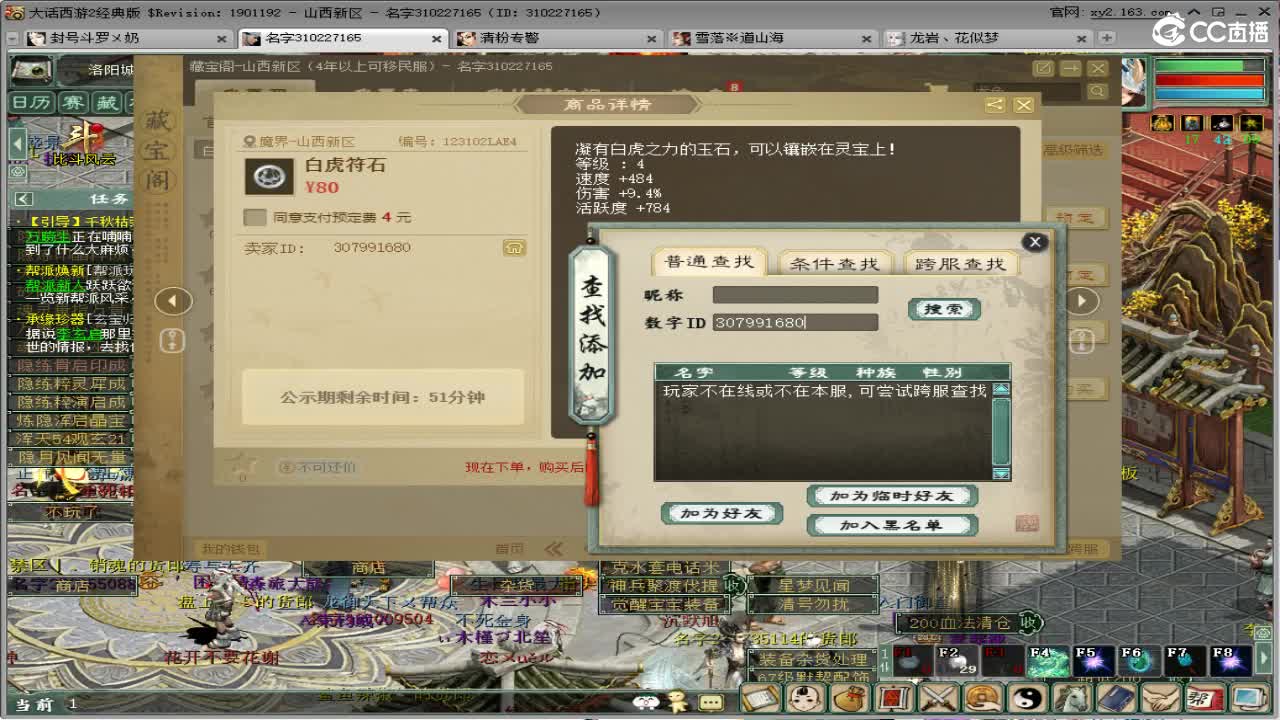Expand the right side panel arrow
1280x720 pixels.
point(1082,300)
